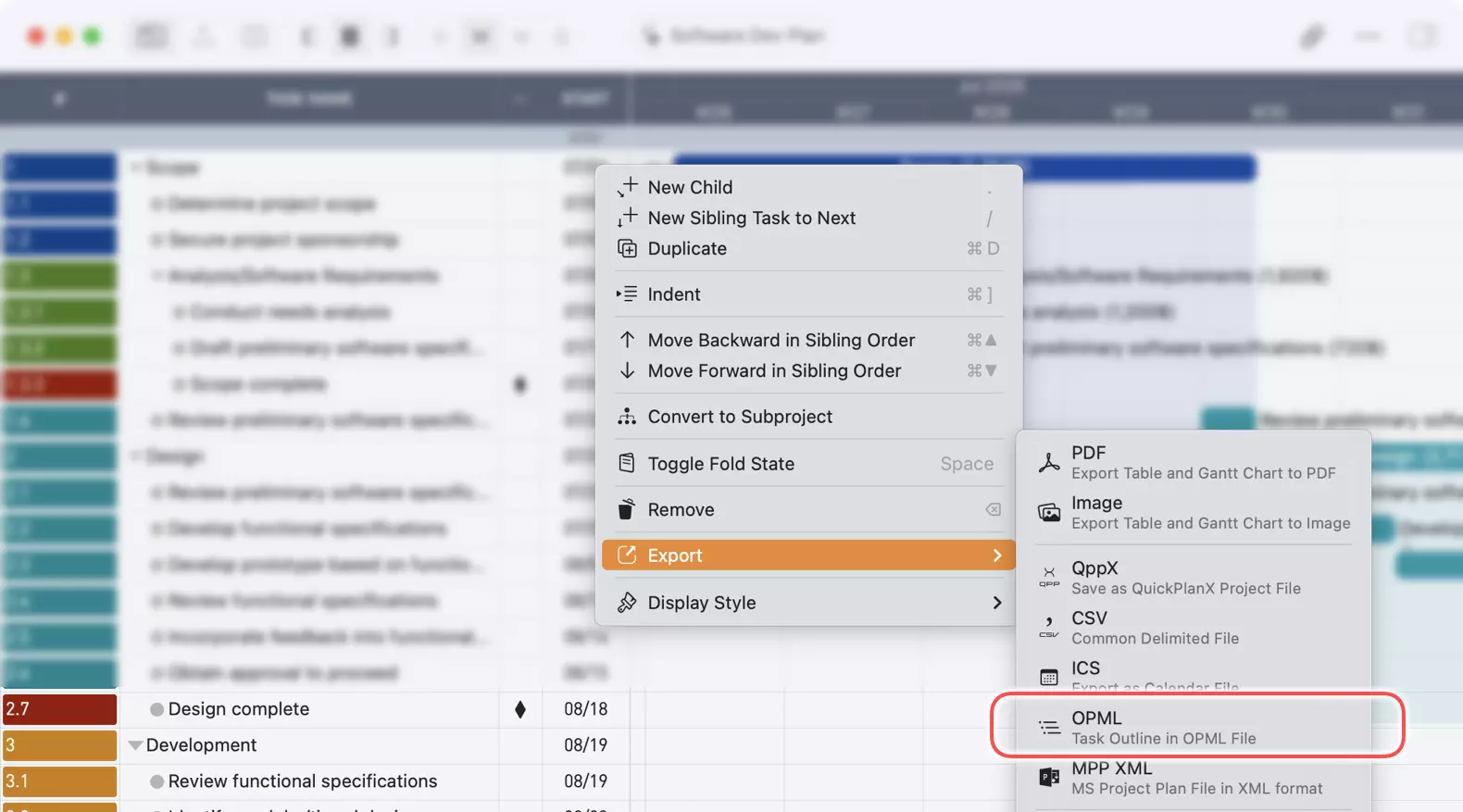Toggle status circle of Review functional specifications
The image size is (1463, 812).
[x=156, y=781]
